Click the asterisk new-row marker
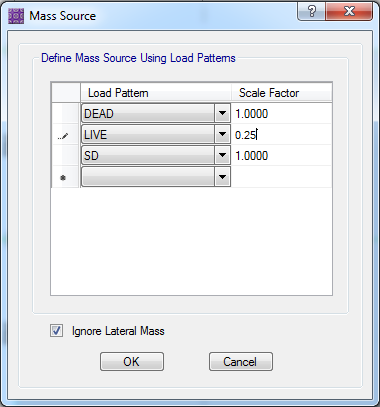 point(65,177)
